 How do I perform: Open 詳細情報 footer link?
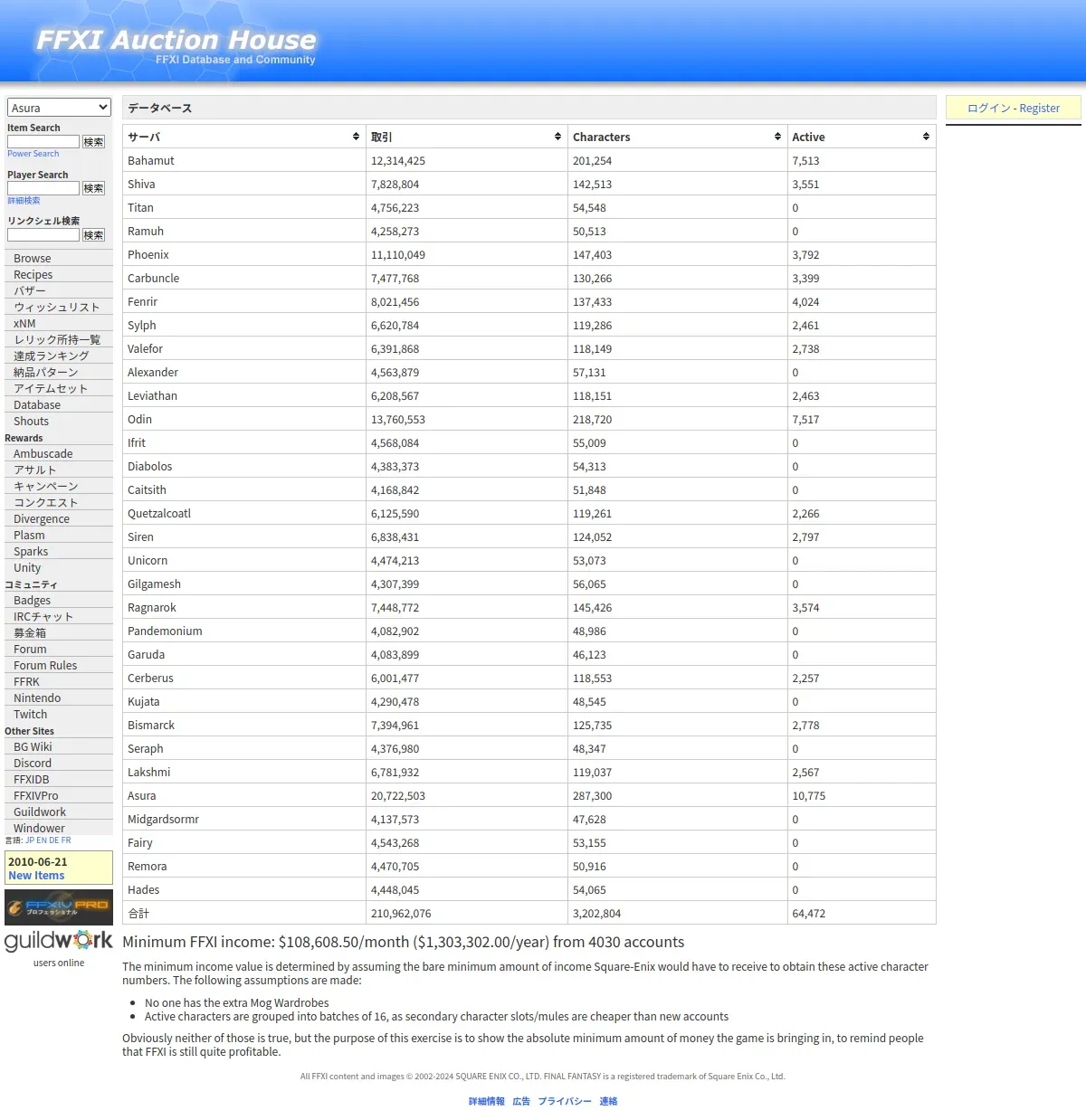[487, 1101]
